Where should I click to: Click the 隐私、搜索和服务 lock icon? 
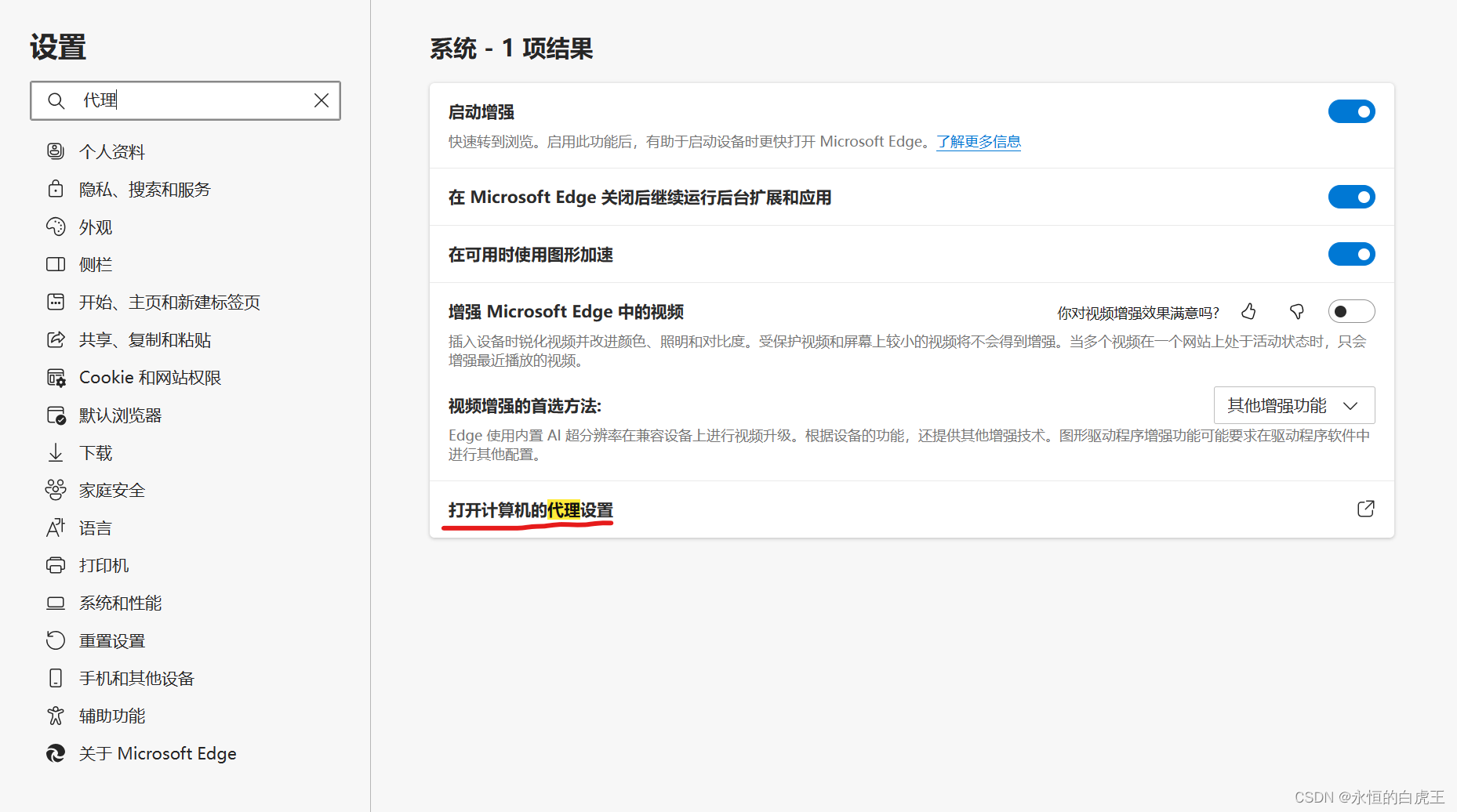[x=56, y=189]
